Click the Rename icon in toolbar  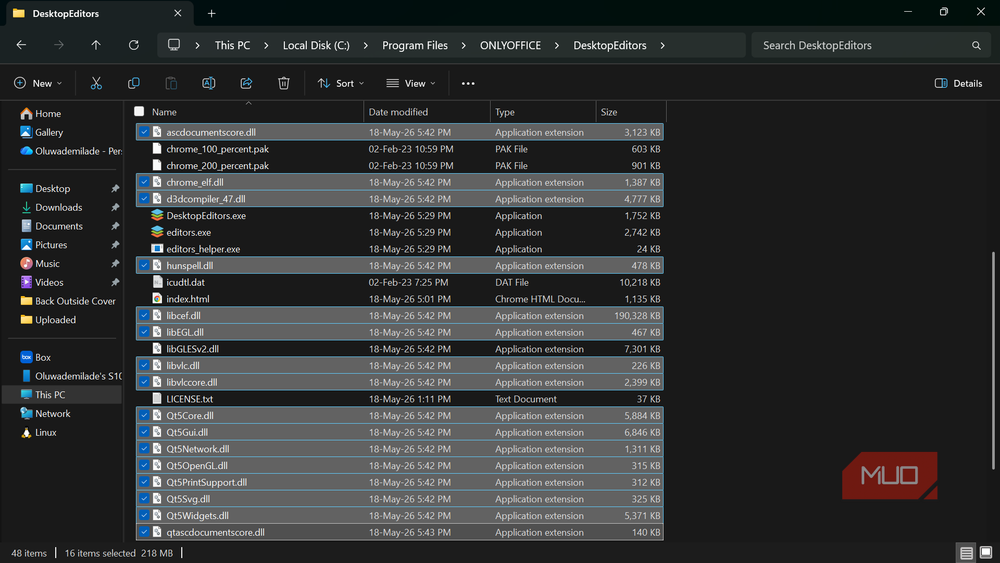pos(209,83)
